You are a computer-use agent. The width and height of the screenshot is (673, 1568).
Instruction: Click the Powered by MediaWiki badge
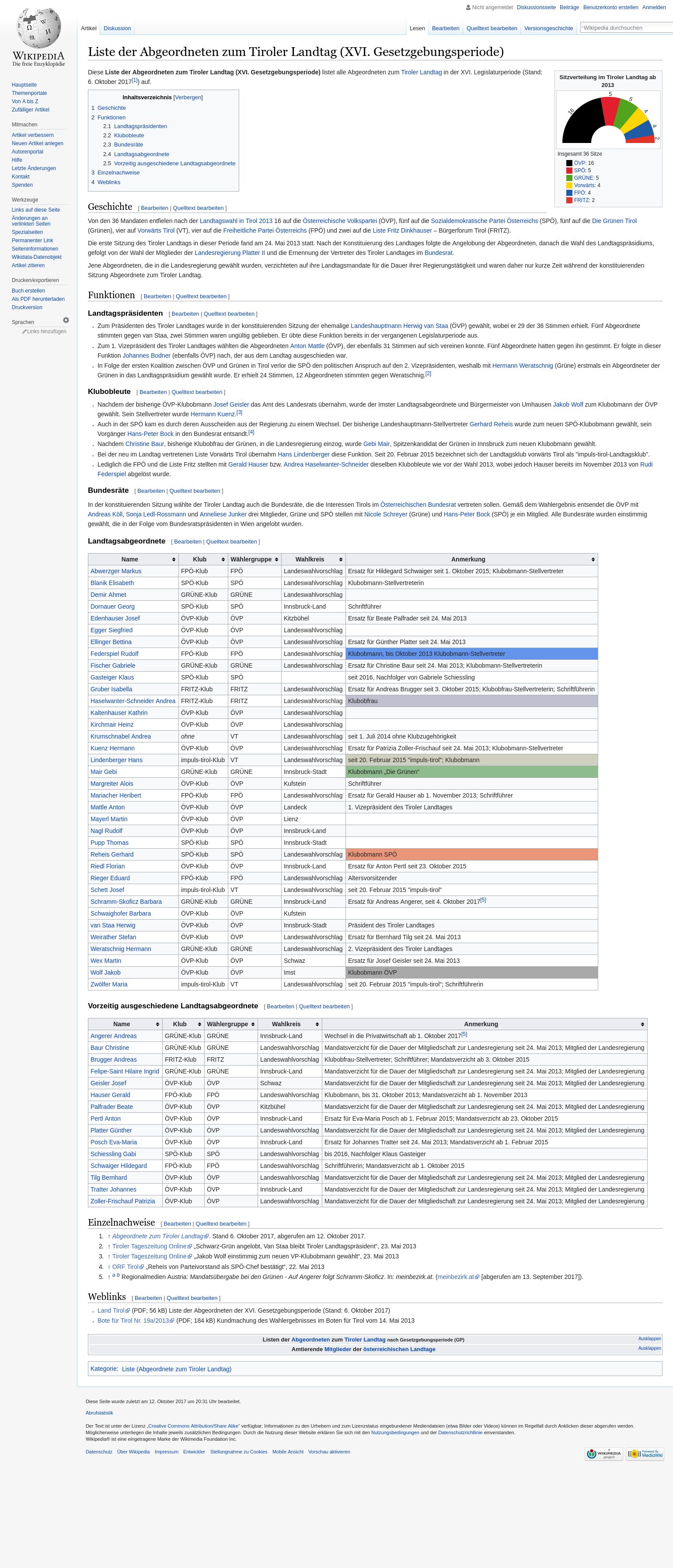tap(645, 1454)
